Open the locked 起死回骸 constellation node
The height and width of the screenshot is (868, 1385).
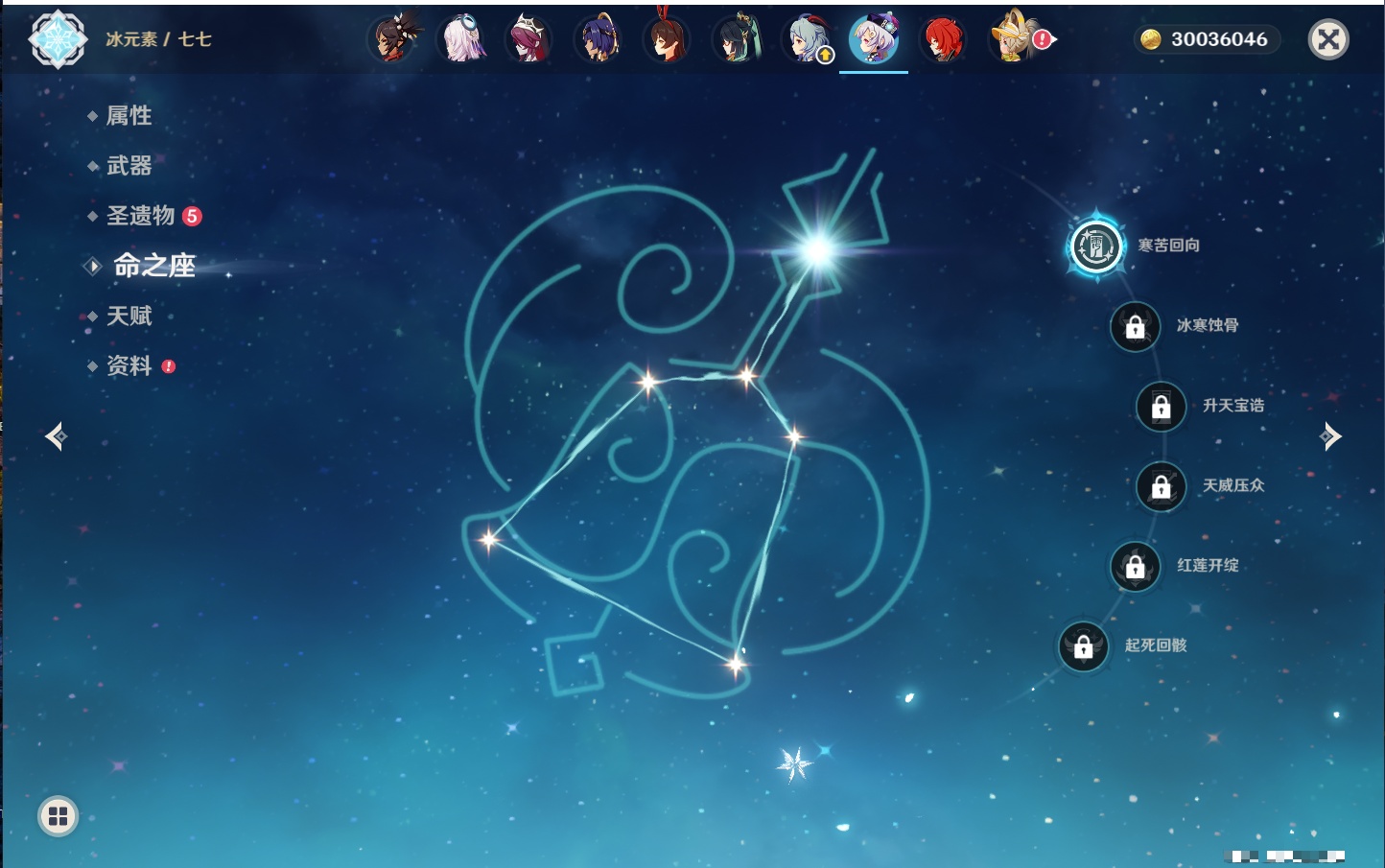pyautogui.click(x=1083, y=646)
